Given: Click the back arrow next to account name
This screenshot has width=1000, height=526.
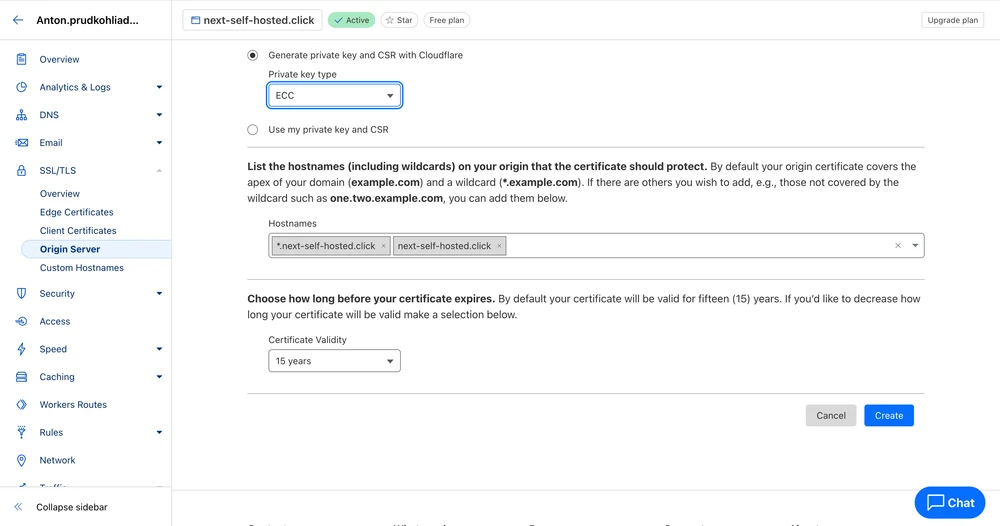Looking at the screenshot, I should tap(18, 20).
